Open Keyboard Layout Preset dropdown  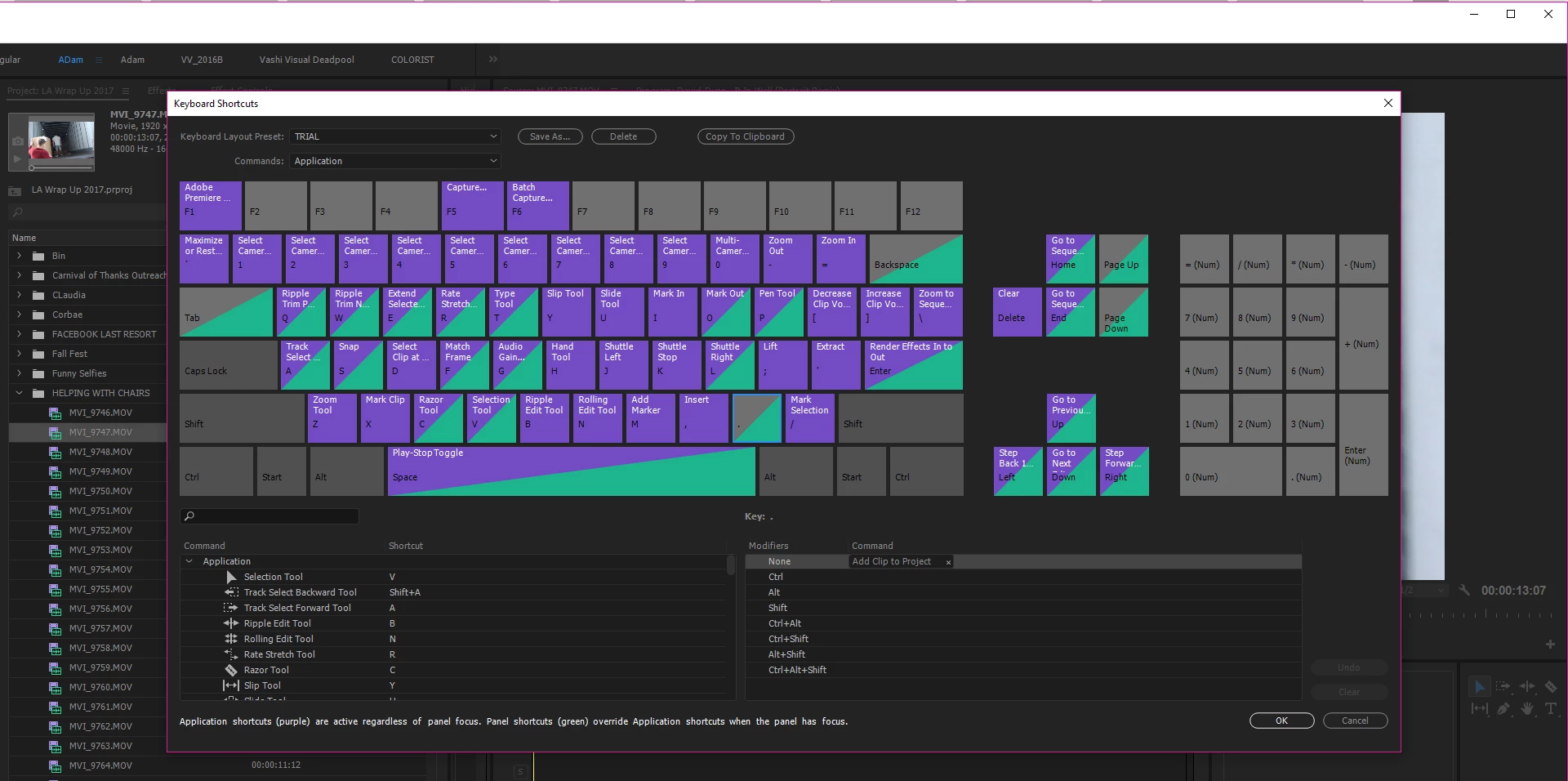tap(394, 136)
